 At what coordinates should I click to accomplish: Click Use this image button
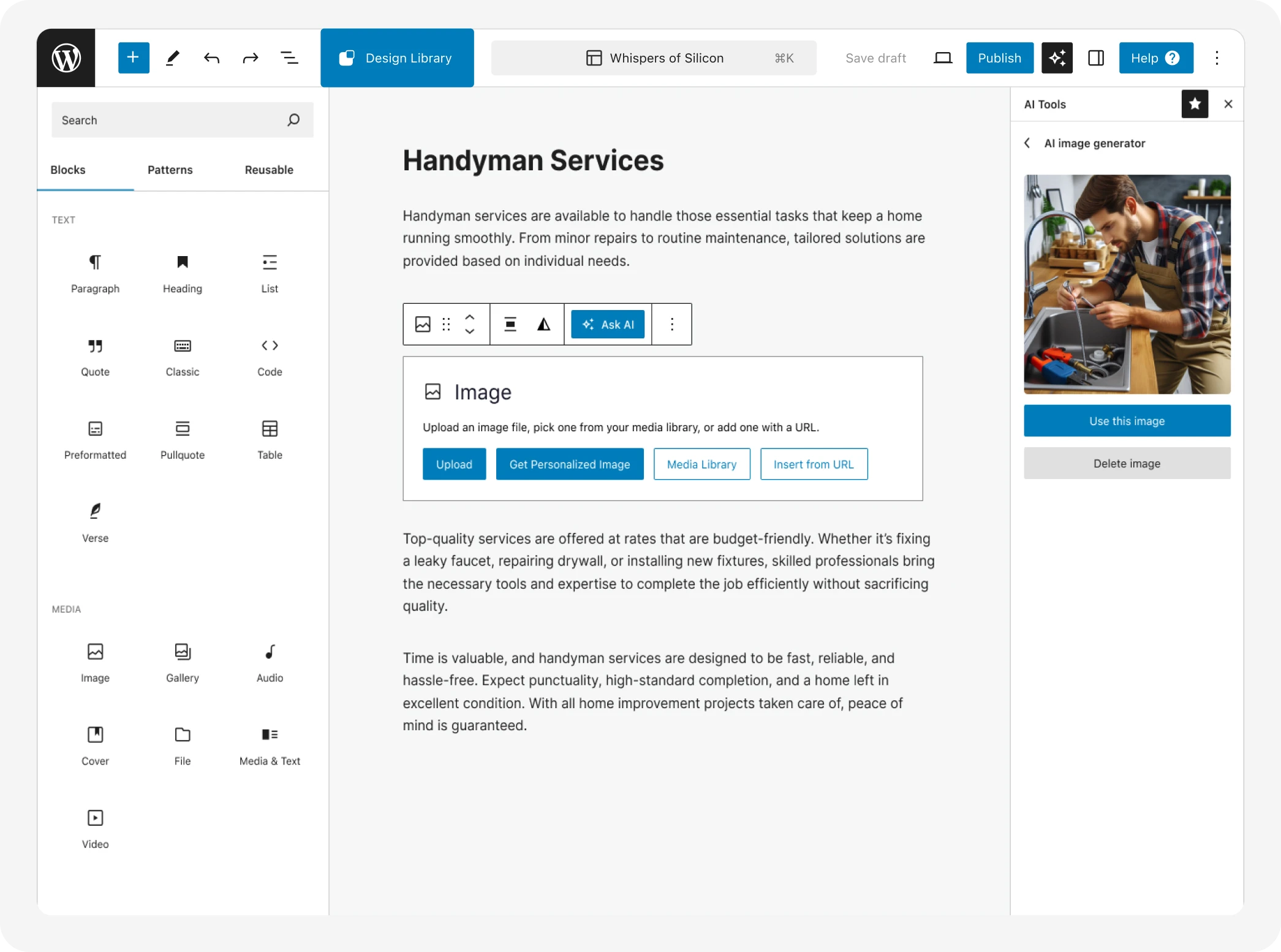tap(1127, 421)
